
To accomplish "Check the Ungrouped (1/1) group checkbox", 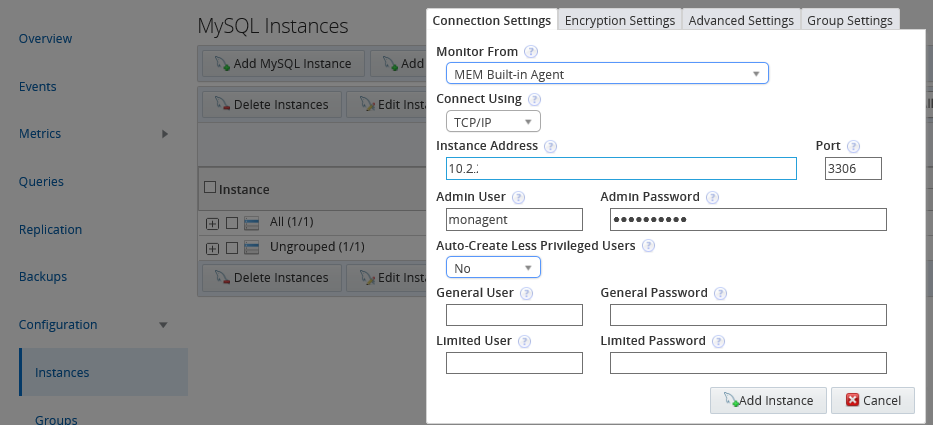I will pyautogui.click(x=232, y=248).
